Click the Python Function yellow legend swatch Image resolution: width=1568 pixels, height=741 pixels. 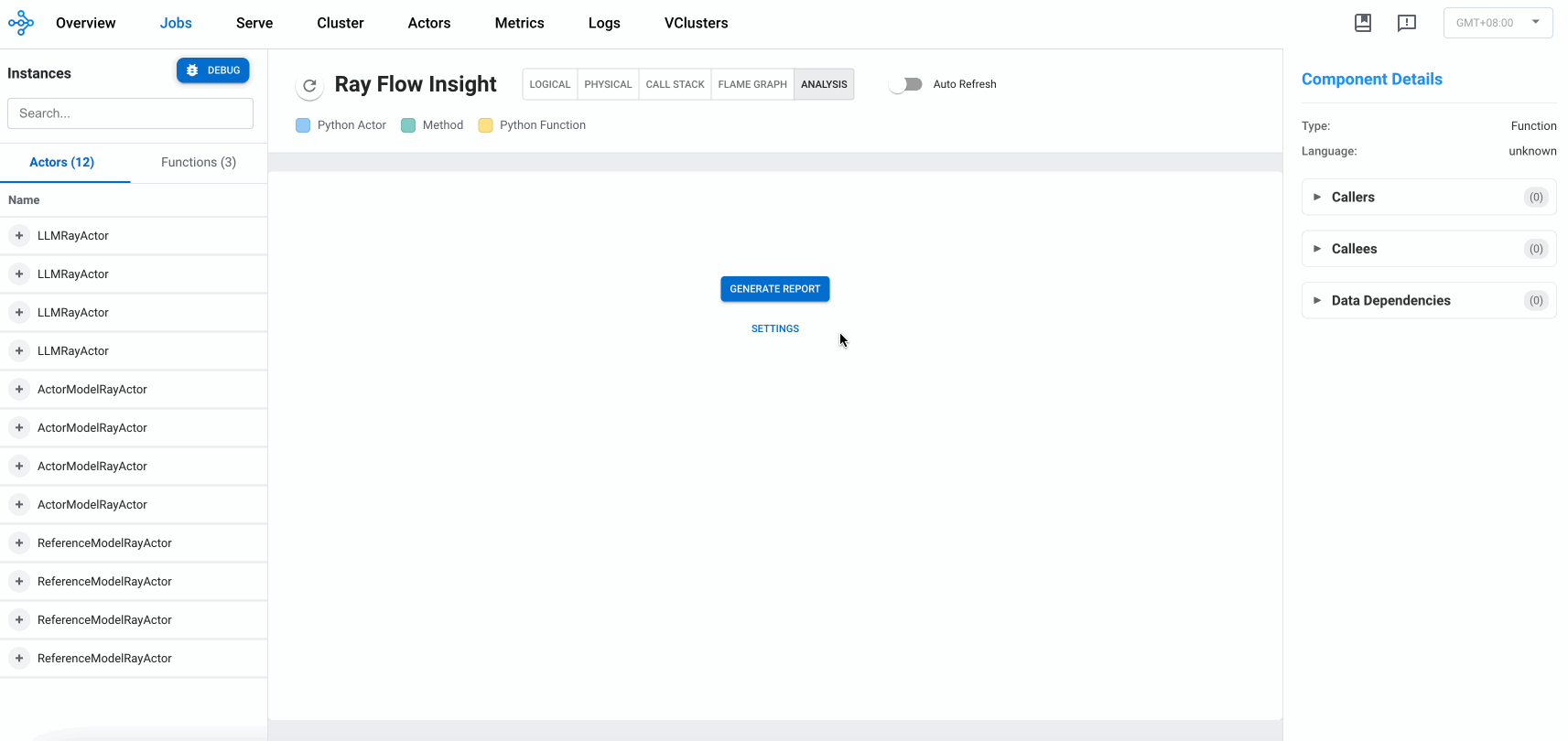pyautogui.click(x=485, y=125)
